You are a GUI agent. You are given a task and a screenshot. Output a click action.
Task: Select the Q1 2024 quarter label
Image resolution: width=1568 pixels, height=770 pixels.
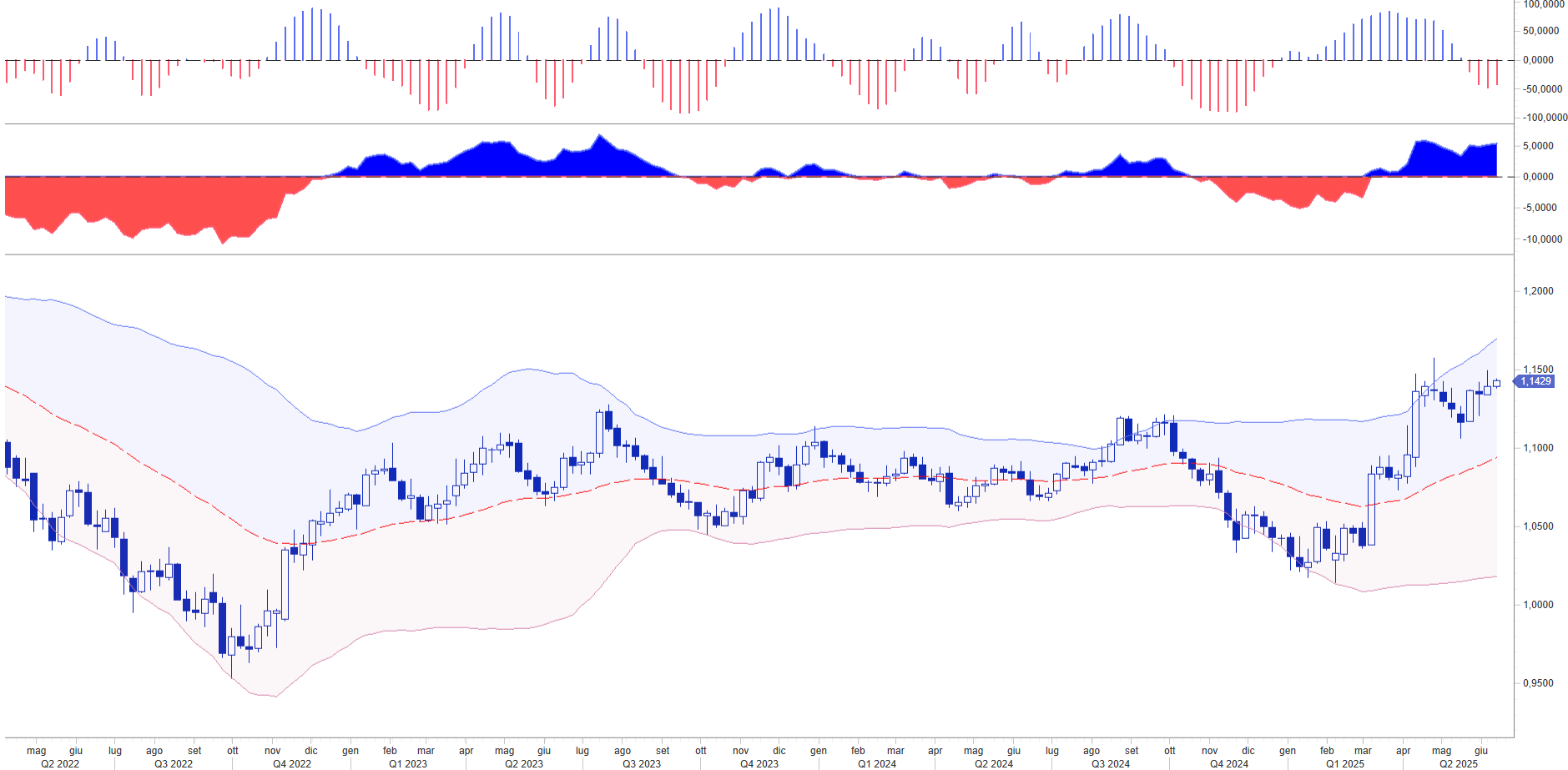pyautogui.click(x=877, y=763)
